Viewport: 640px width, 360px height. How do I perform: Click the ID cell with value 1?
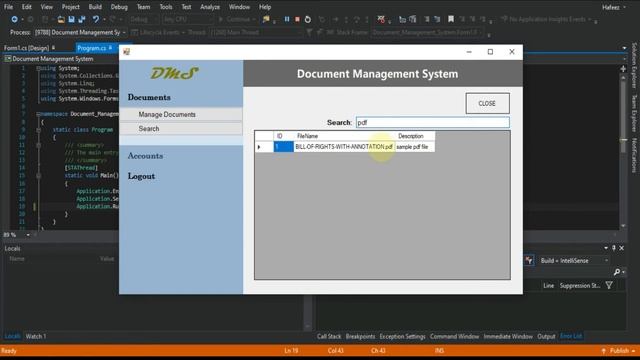(x=283, y=147)
